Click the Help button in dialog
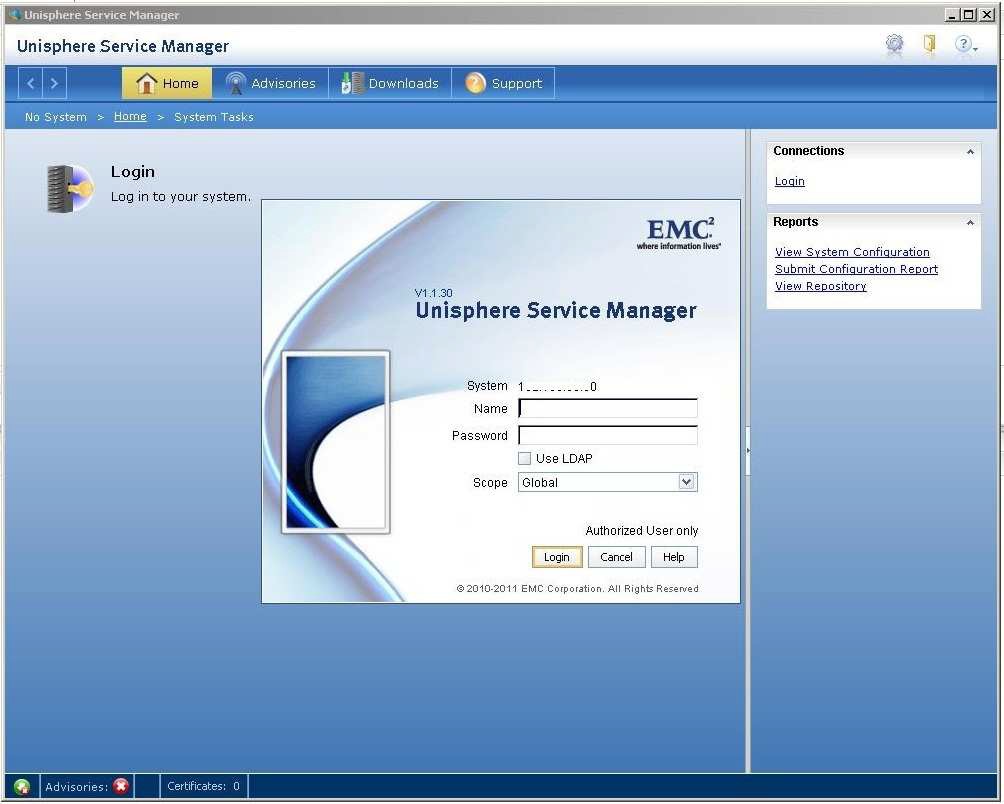 point(674,557)
